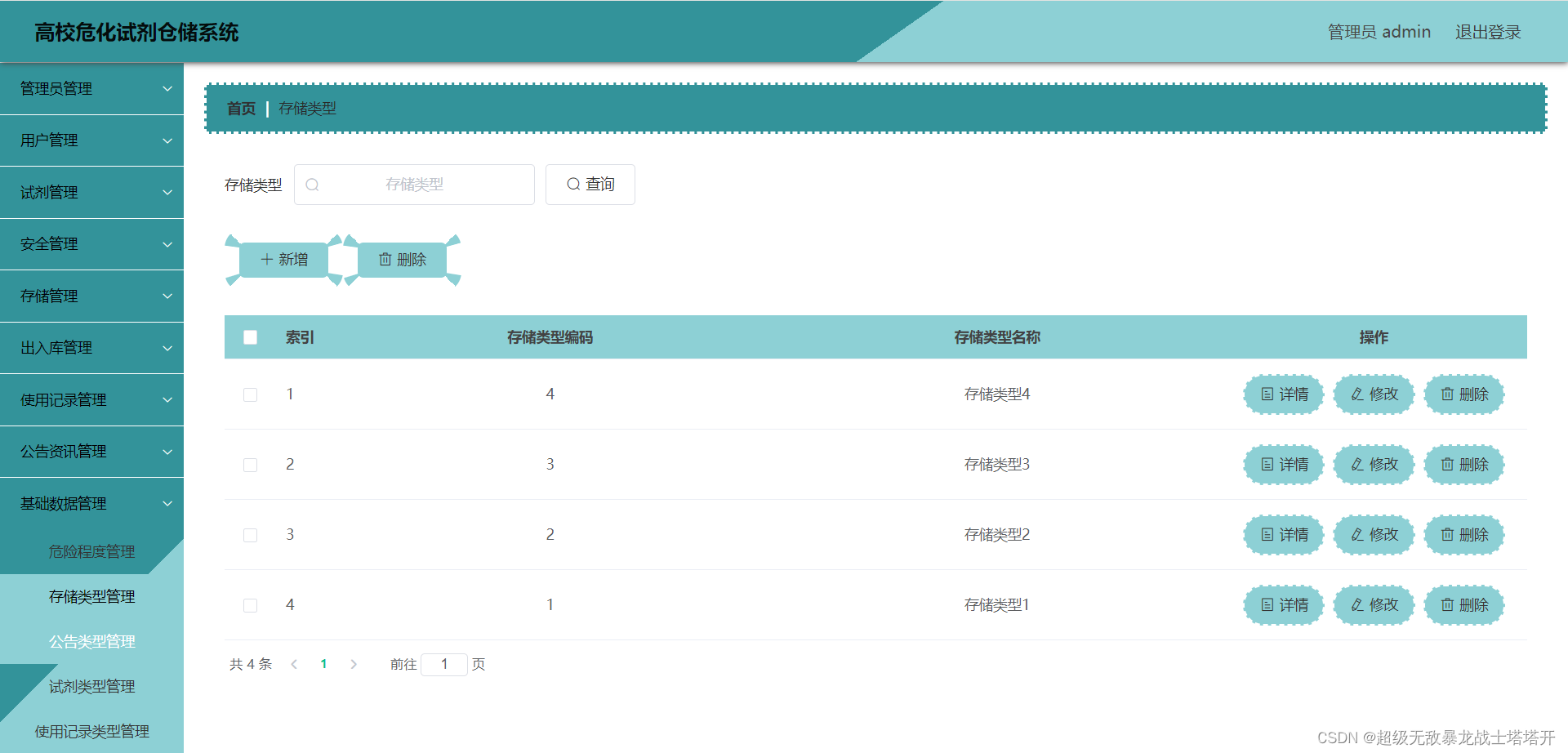The width and height of the screenshot is (1568, 753).
Task: Expand the 试剂管理 sidebar menu
Action: click(x=91, y=192)
